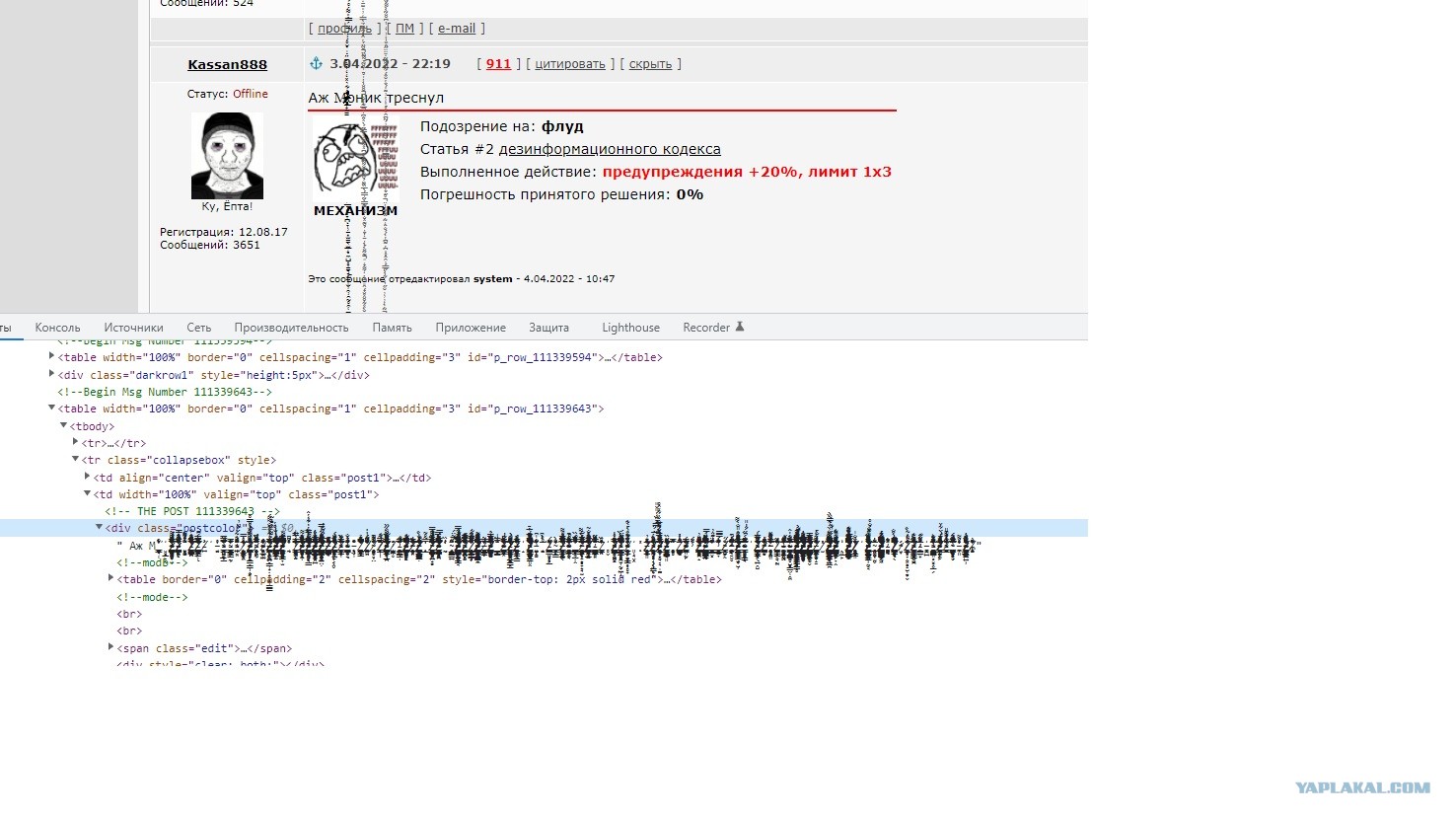Viewport: 1456px width, 817px height.
Task: Expand the table node p_row_111339594
Action: coord(51,356)
